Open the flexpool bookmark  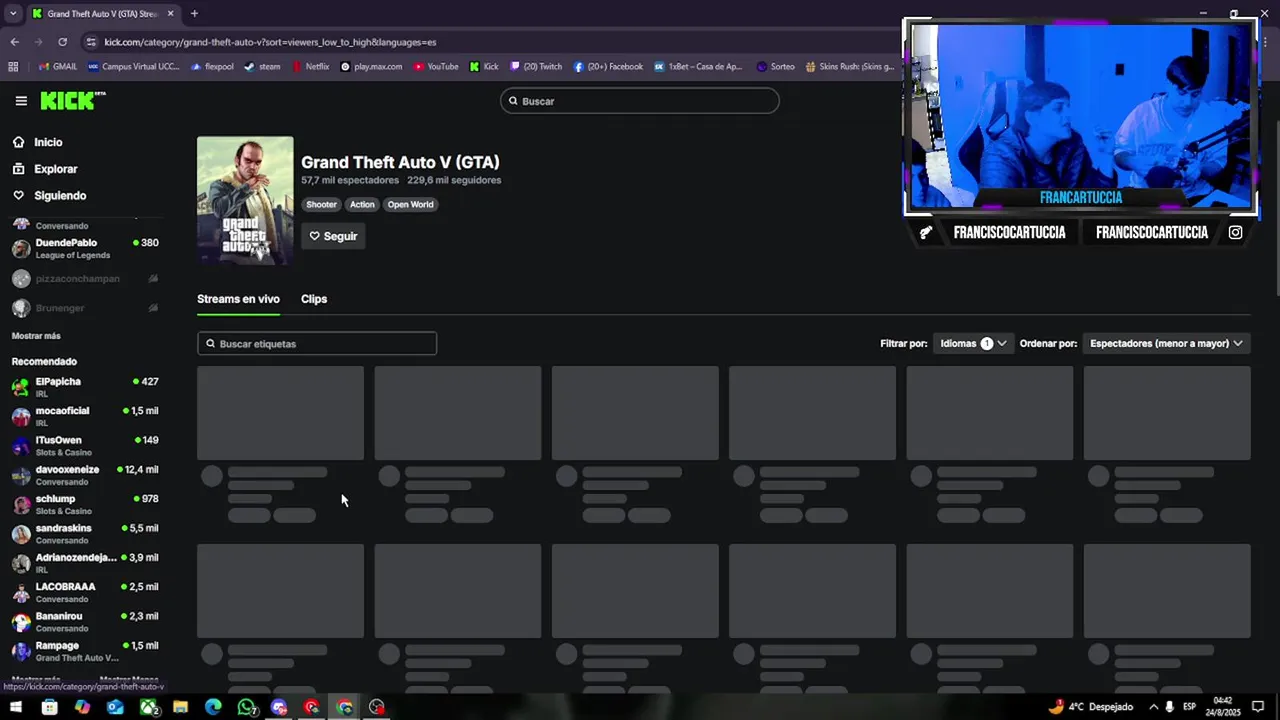[x=212, y=67]
